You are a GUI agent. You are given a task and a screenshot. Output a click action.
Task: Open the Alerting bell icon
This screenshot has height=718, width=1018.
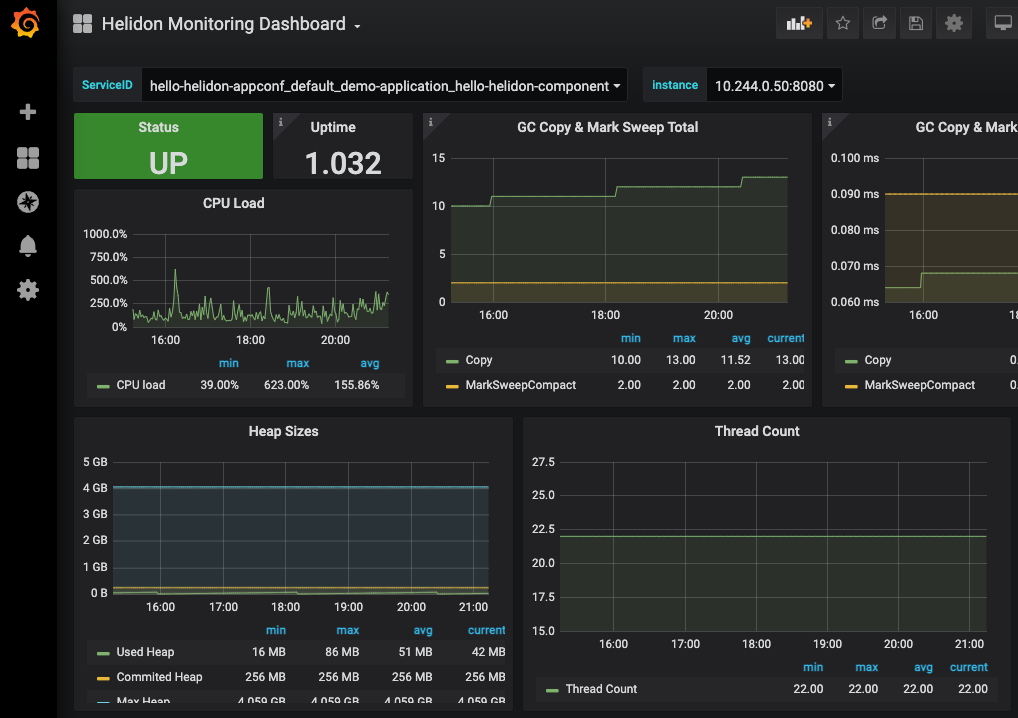(x=27, y=246)
